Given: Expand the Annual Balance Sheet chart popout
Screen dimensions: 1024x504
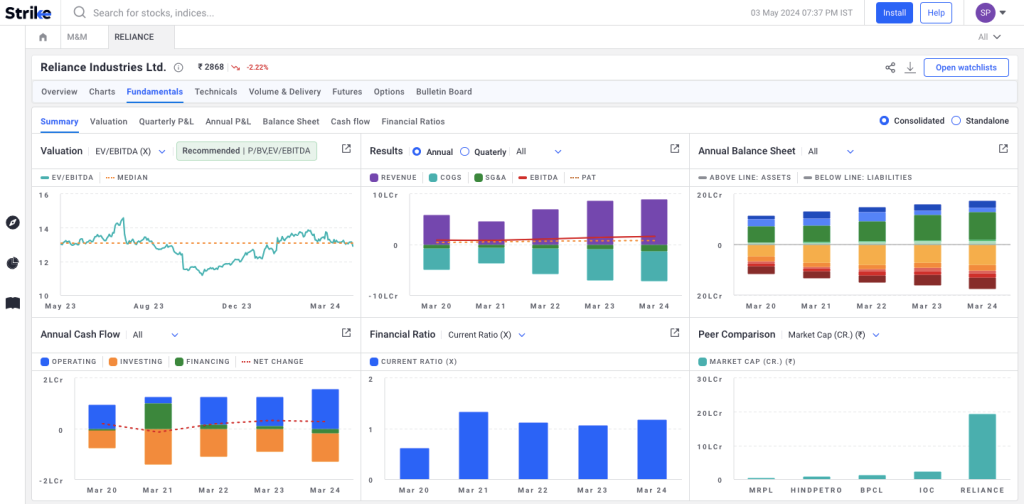Looking at the screenshot, I should pos(1003,149).
